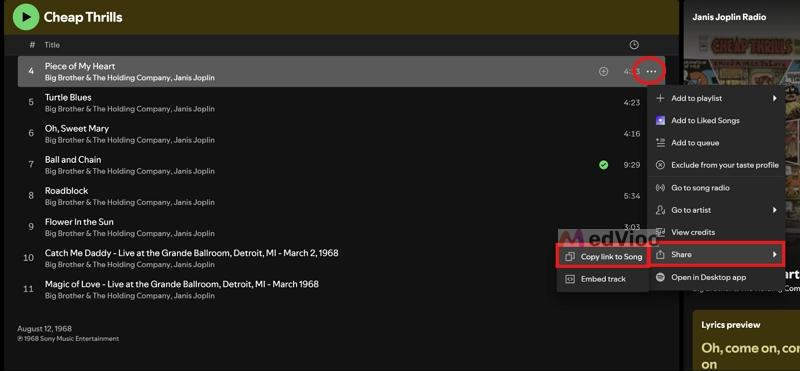This screenshot has width=800, height=371.
Task: Click the Add to Liked Songs icon
Action: [660, 120]
